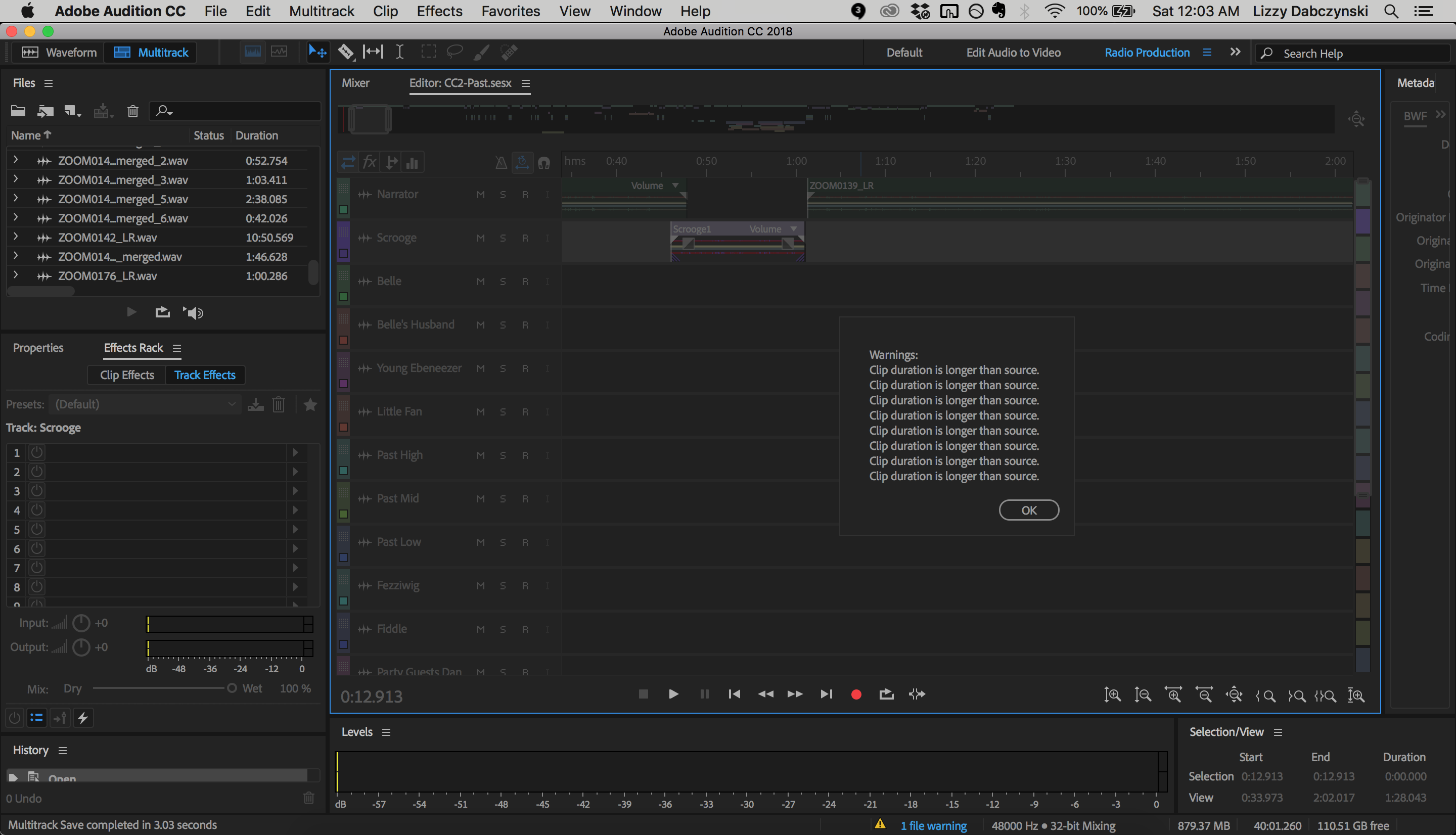Click the Zoom Out Full icon

coord(1234,694)
